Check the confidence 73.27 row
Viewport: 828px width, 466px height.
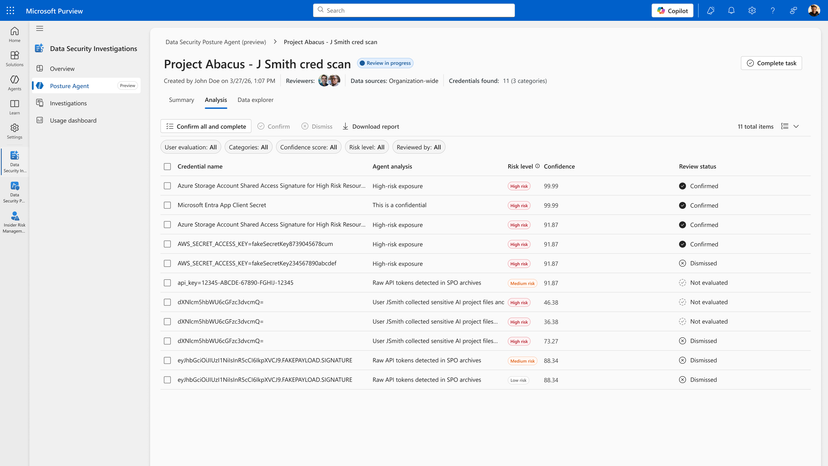tap(167, 341)
